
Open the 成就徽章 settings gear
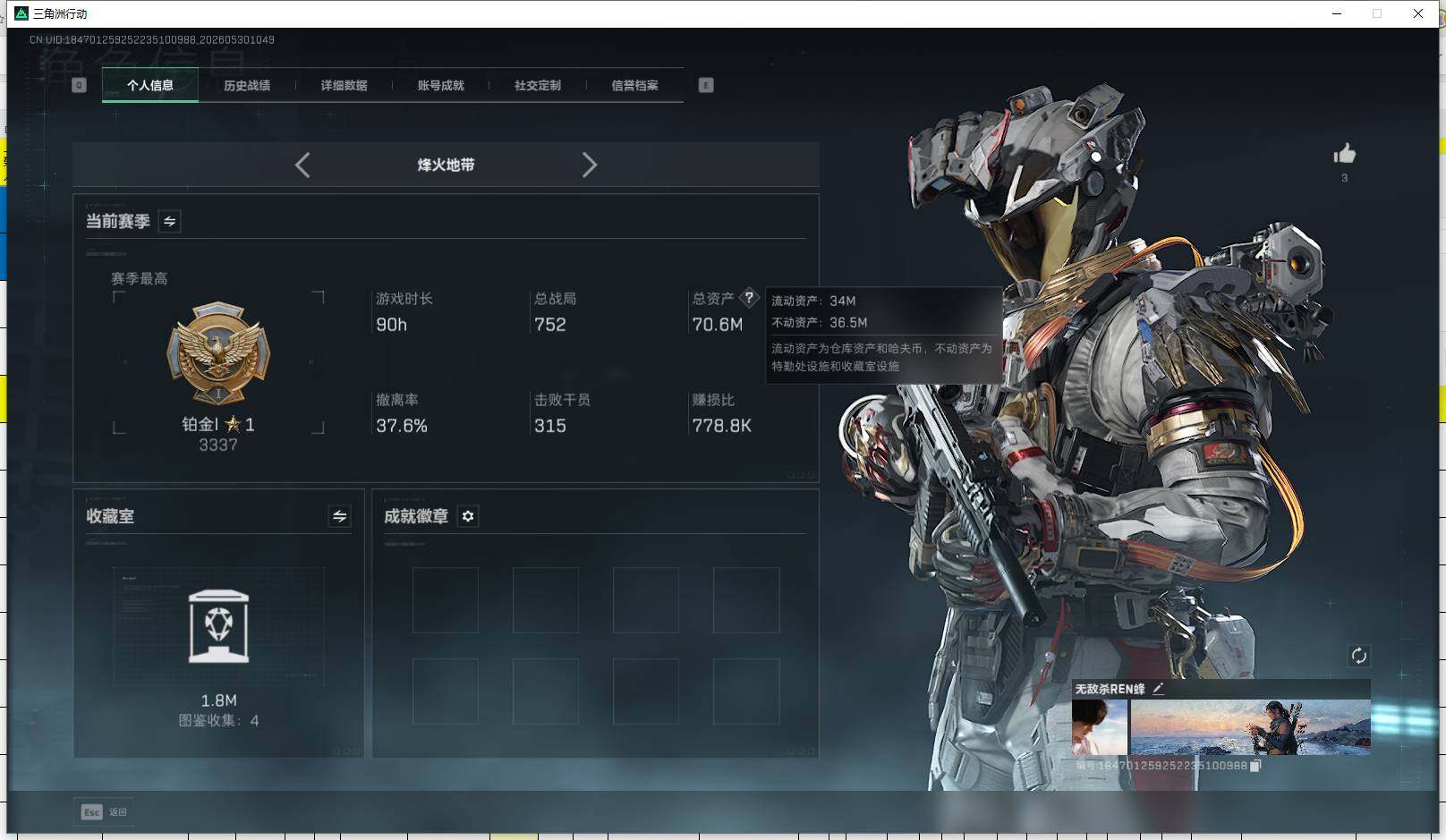pyautogui.click(x=468, y=516)
